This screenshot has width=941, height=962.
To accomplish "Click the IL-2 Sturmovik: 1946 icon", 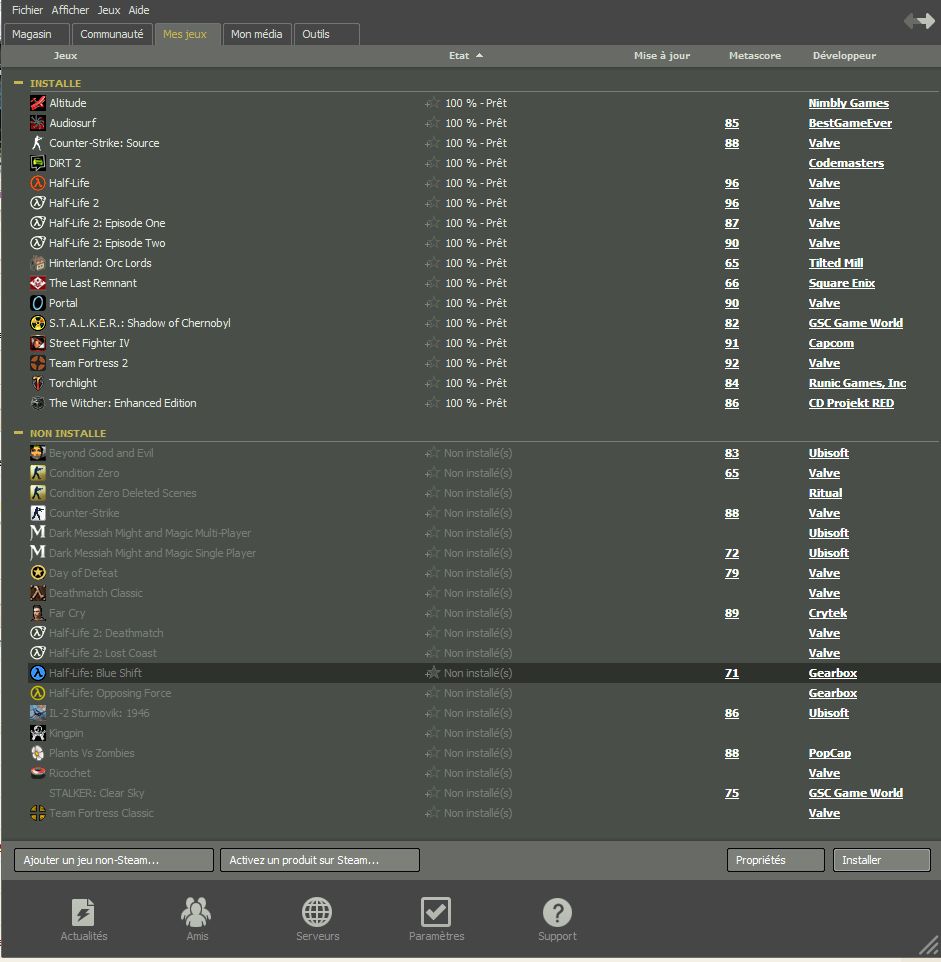I will (37, 713).
